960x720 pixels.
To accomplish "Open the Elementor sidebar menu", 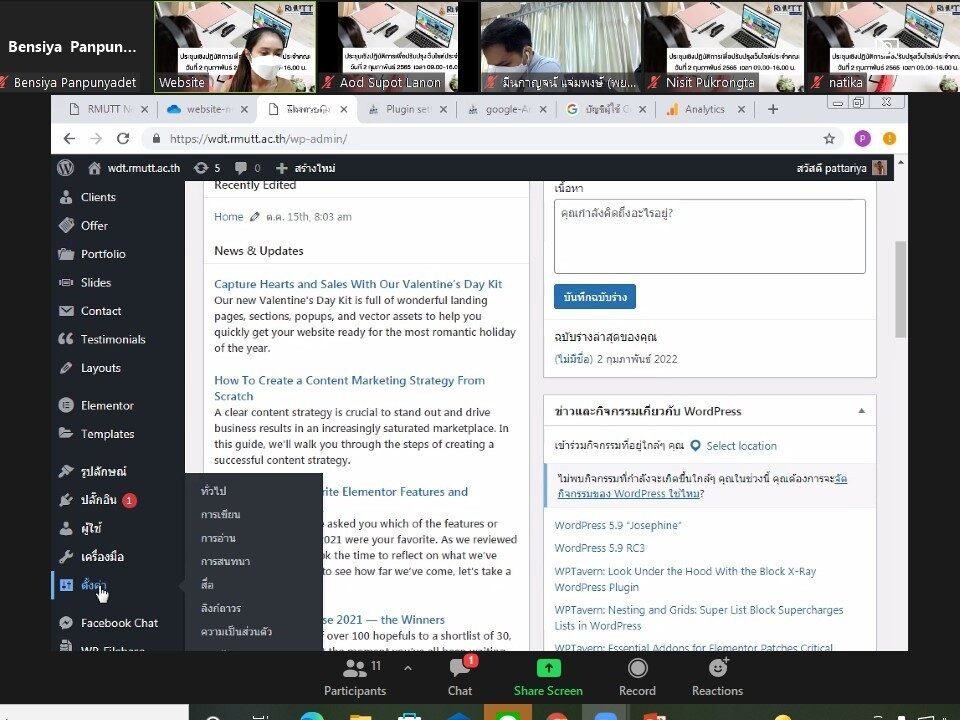I will (x=107, y=405).
